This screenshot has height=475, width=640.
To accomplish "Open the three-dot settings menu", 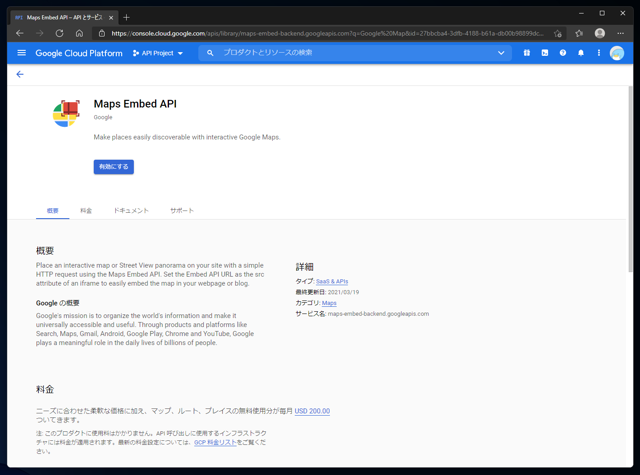I will pyautogui.click(x=599, y=53).
